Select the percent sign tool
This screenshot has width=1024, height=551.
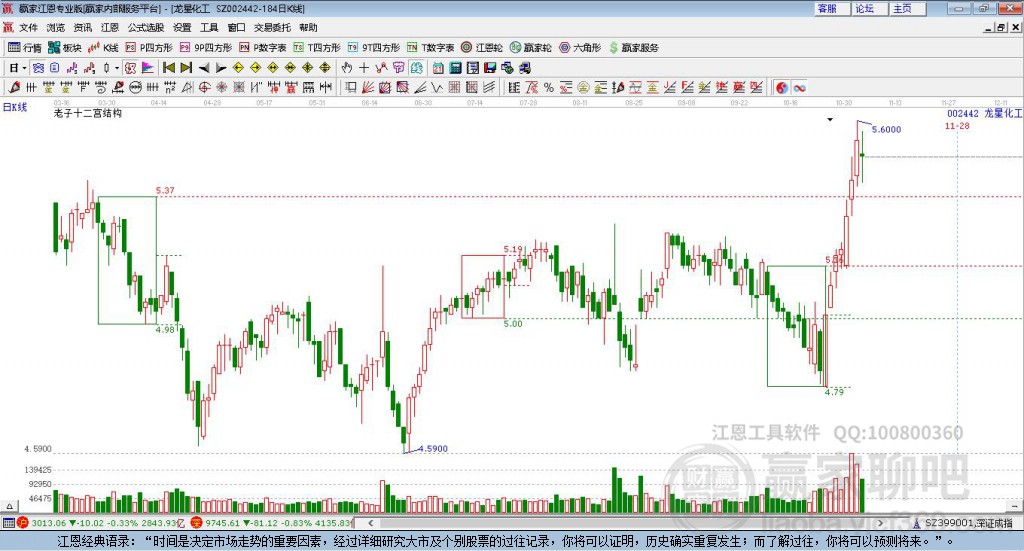click(549, 87)
